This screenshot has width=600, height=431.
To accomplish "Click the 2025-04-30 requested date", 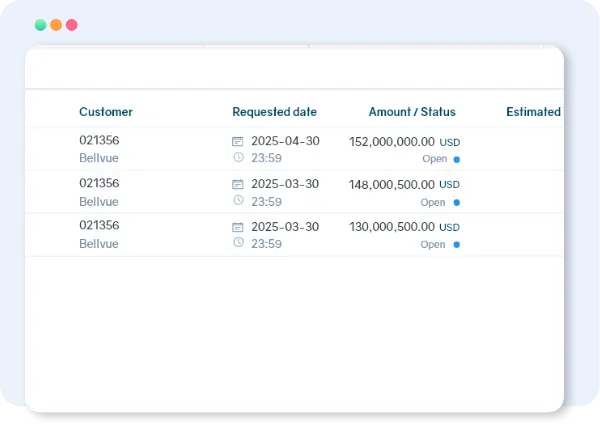I will (285, 141).
